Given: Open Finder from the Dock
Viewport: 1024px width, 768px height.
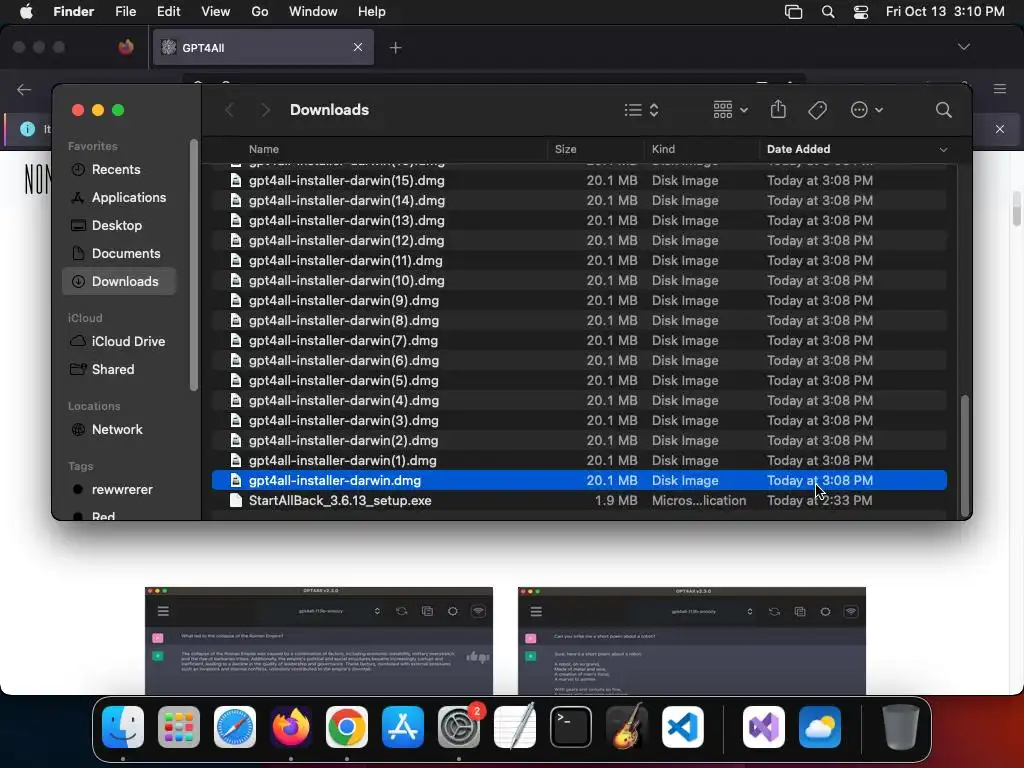Looking at the screenshot, I should pos(123,727).
